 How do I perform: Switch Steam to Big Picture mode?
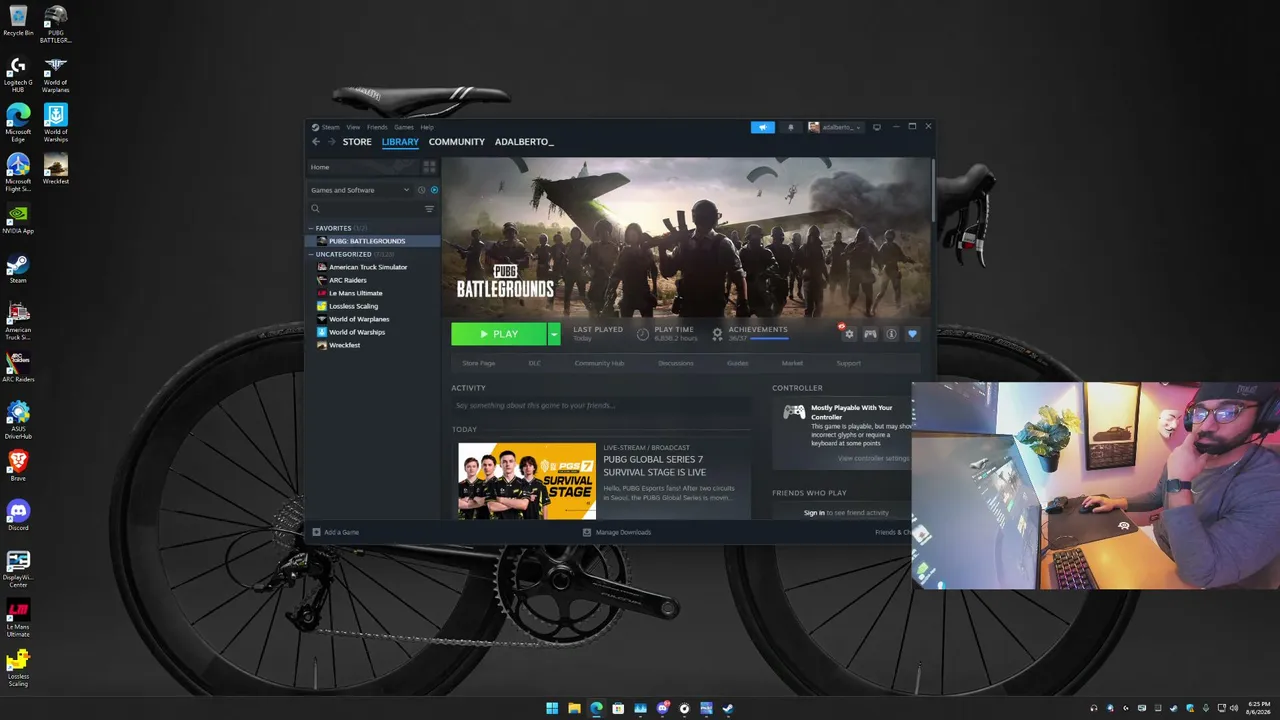point(877,127)
